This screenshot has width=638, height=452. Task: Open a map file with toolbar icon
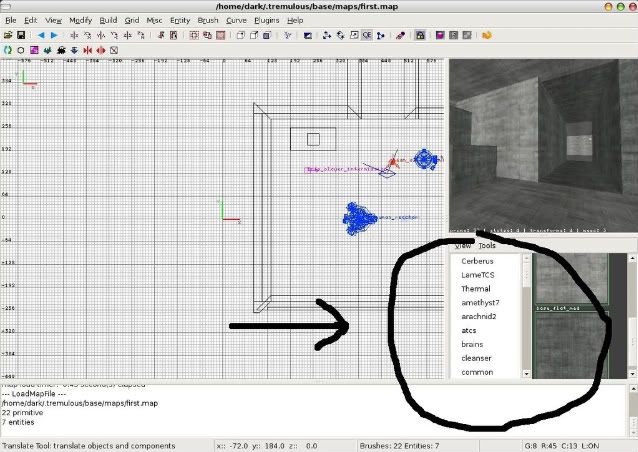(x=8, y=35)
